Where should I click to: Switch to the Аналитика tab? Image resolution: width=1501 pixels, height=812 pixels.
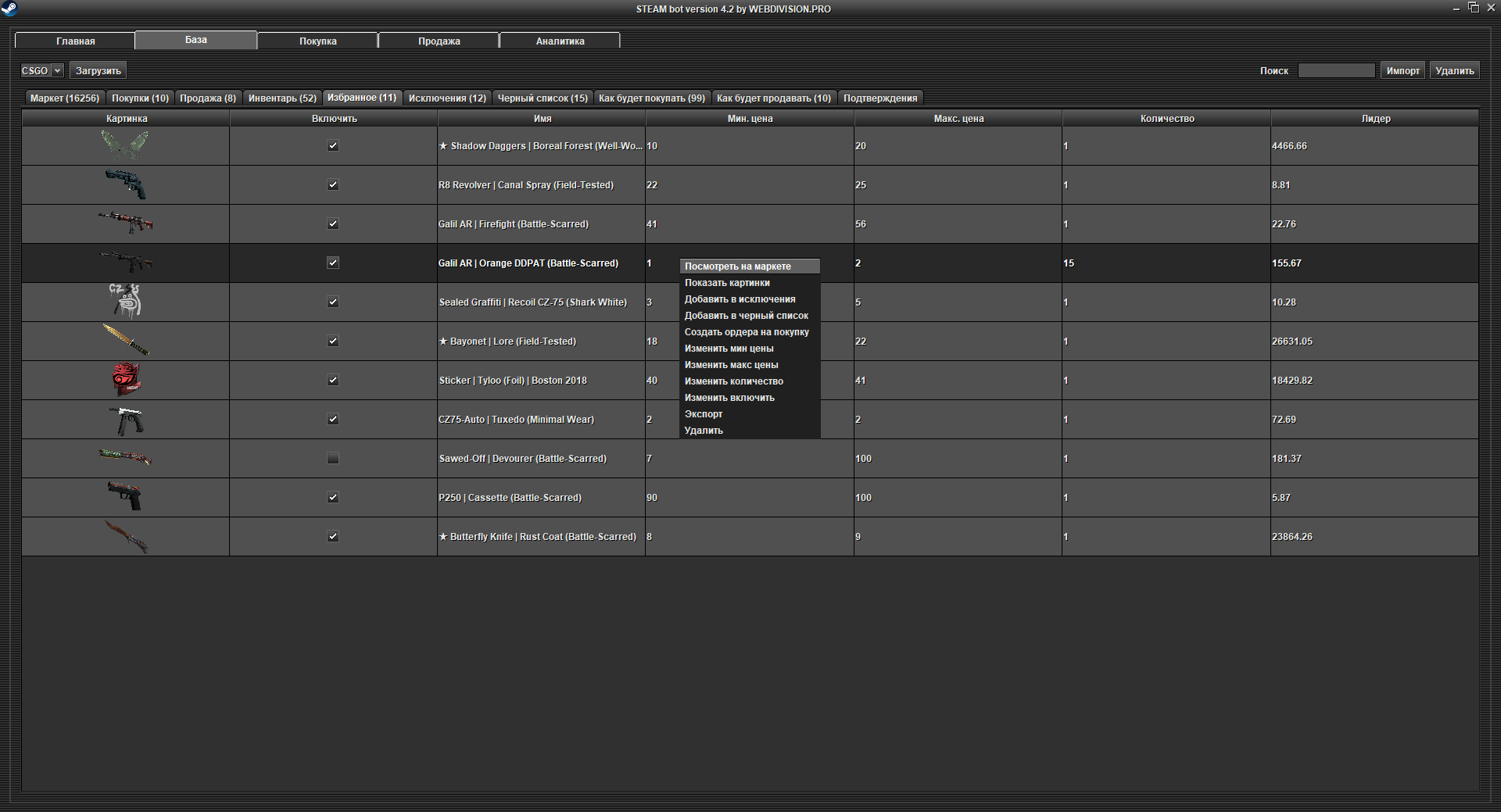(x=560, y=41)
